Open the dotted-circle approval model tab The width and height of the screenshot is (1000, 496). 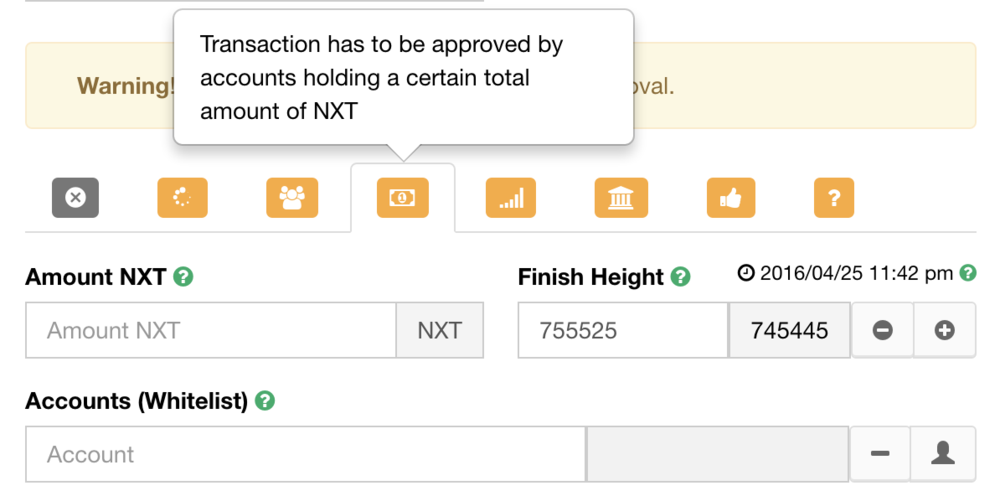(182, 198)
